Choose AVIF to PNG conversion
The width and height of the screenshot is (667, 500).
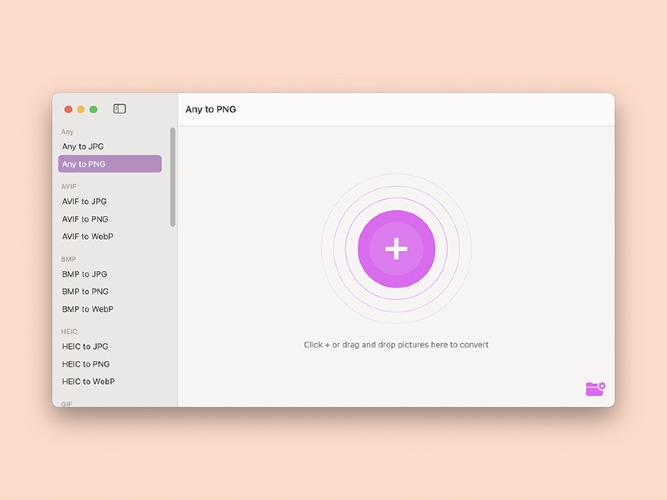tap(85, 219)
